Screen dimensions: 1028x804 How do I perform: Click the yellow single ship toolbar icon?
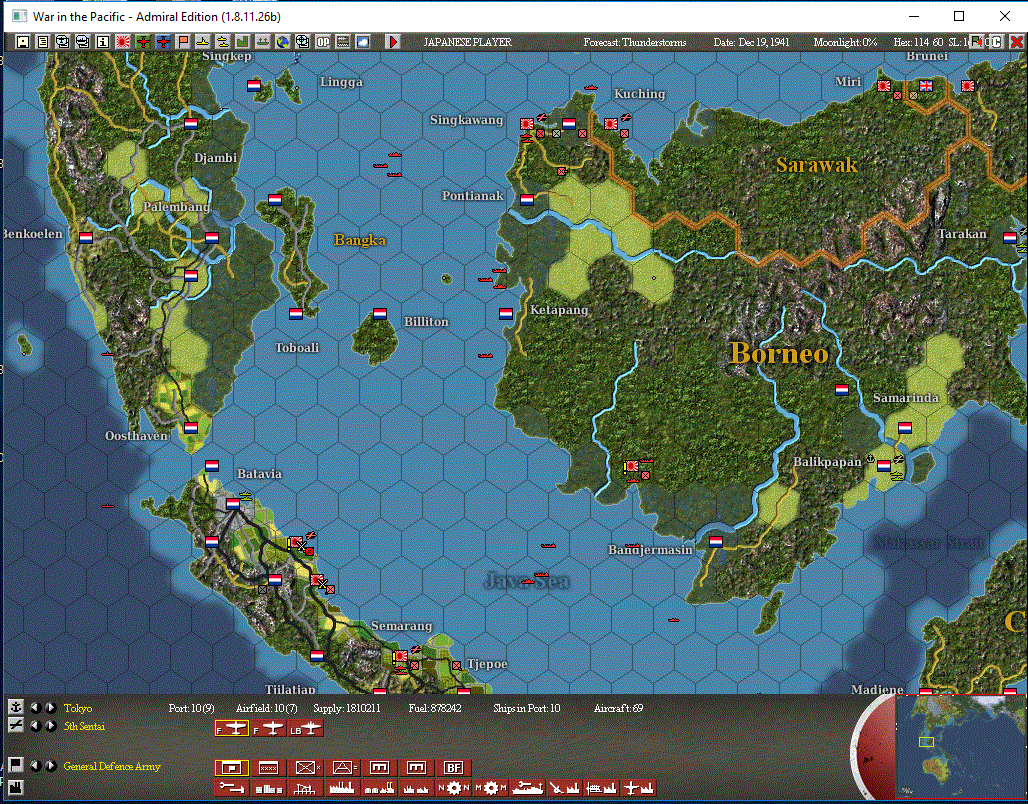(x=203, y=42)
